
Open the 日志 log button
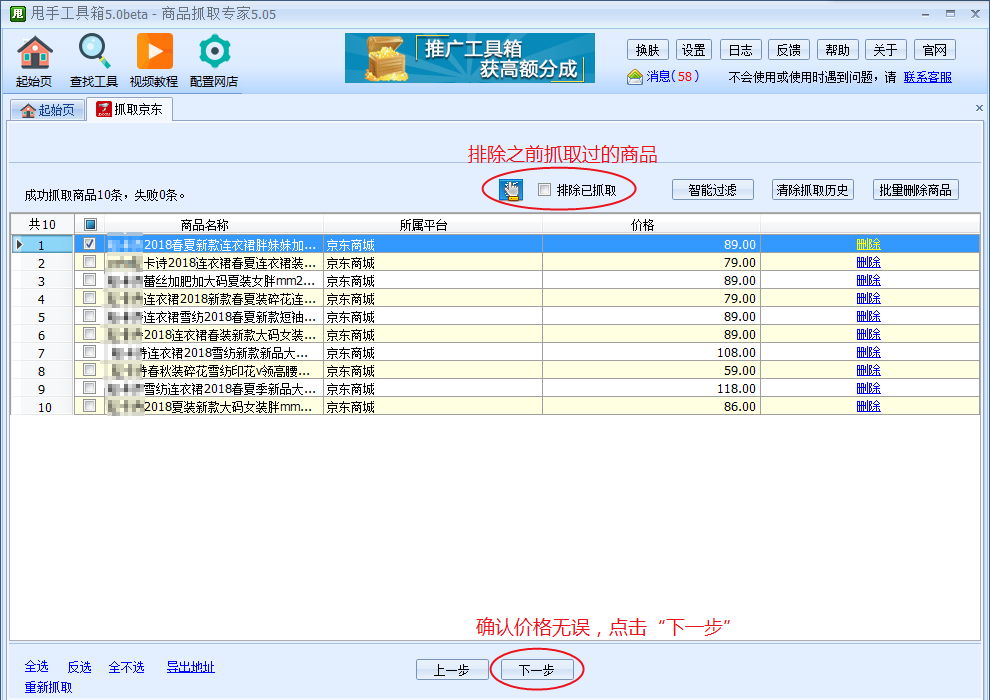point(741,50)
